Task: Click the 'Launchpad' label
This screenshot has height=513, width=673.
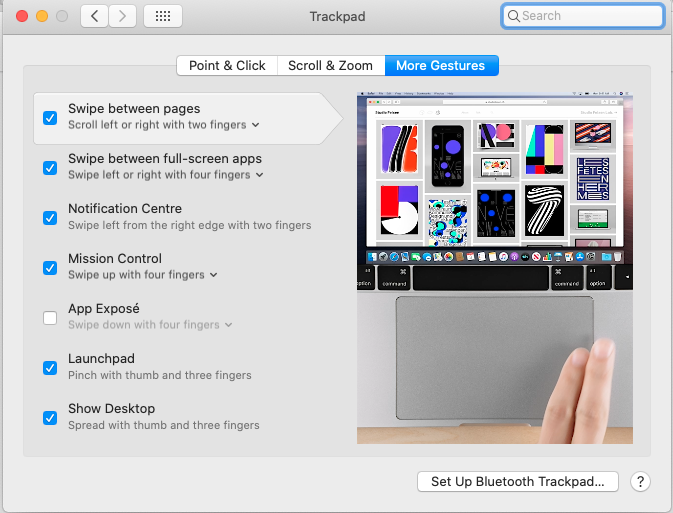Action: tap(101, 359)
